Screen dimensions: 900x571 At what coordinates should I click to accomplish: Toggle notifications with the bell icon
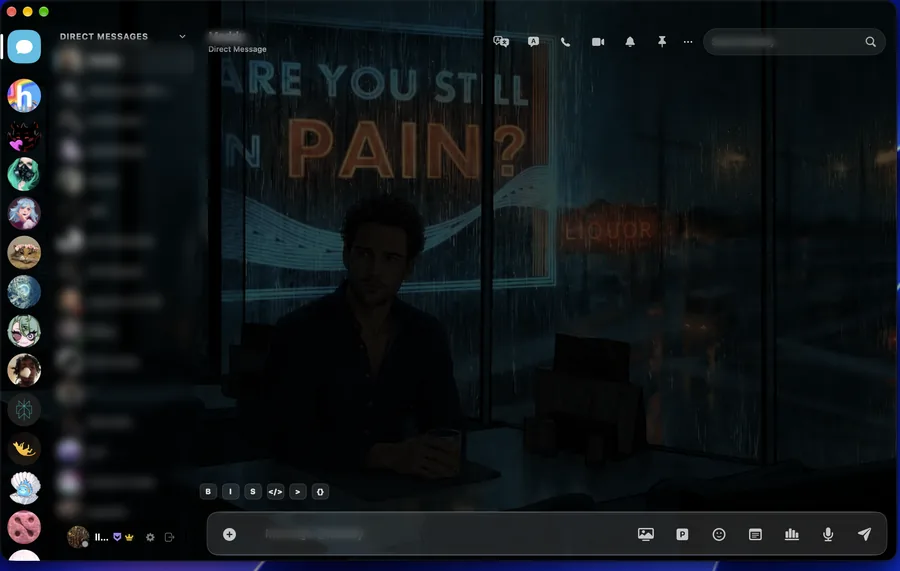(x=630, y=42)
